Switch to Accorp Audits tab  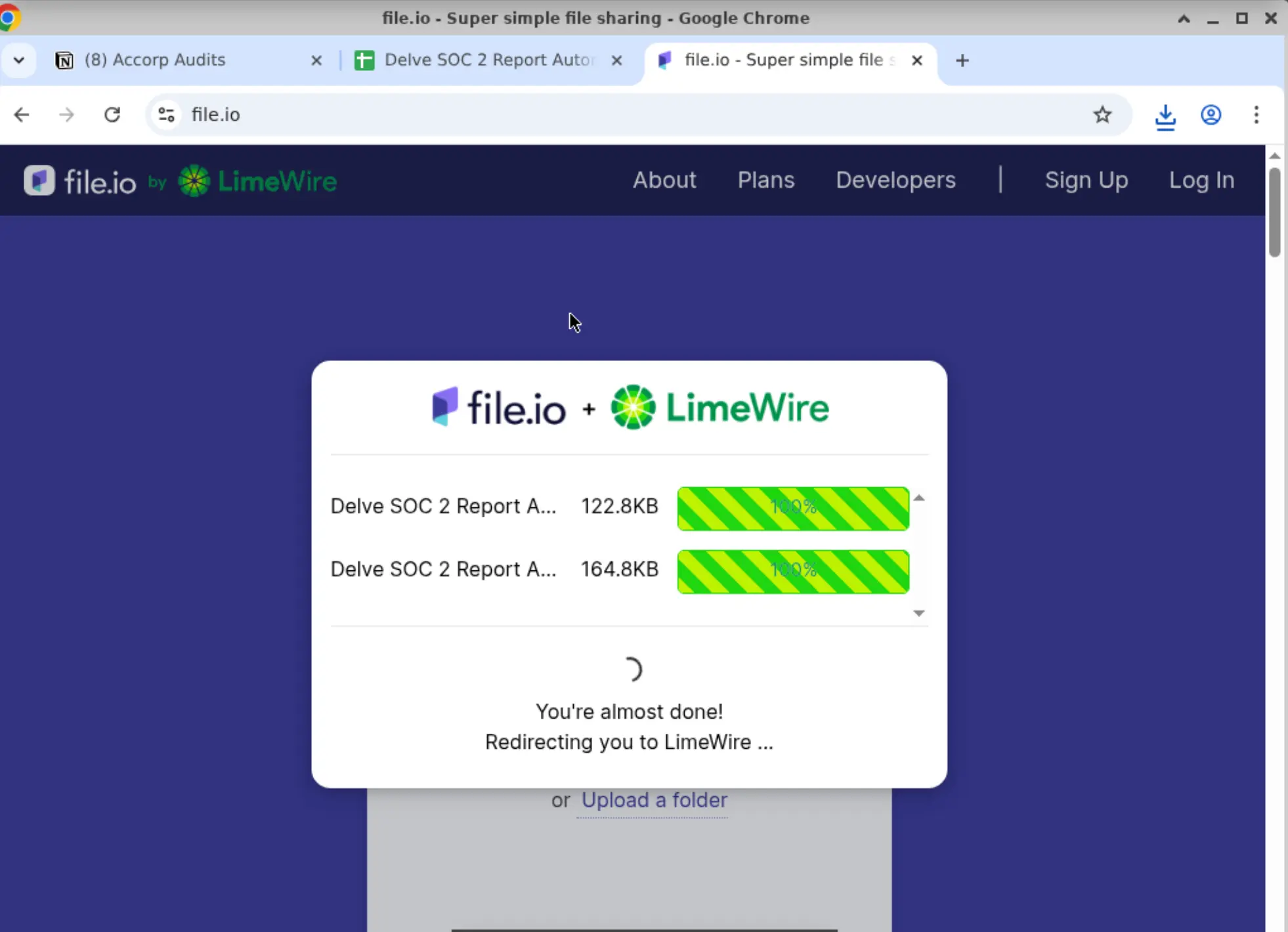155,60
